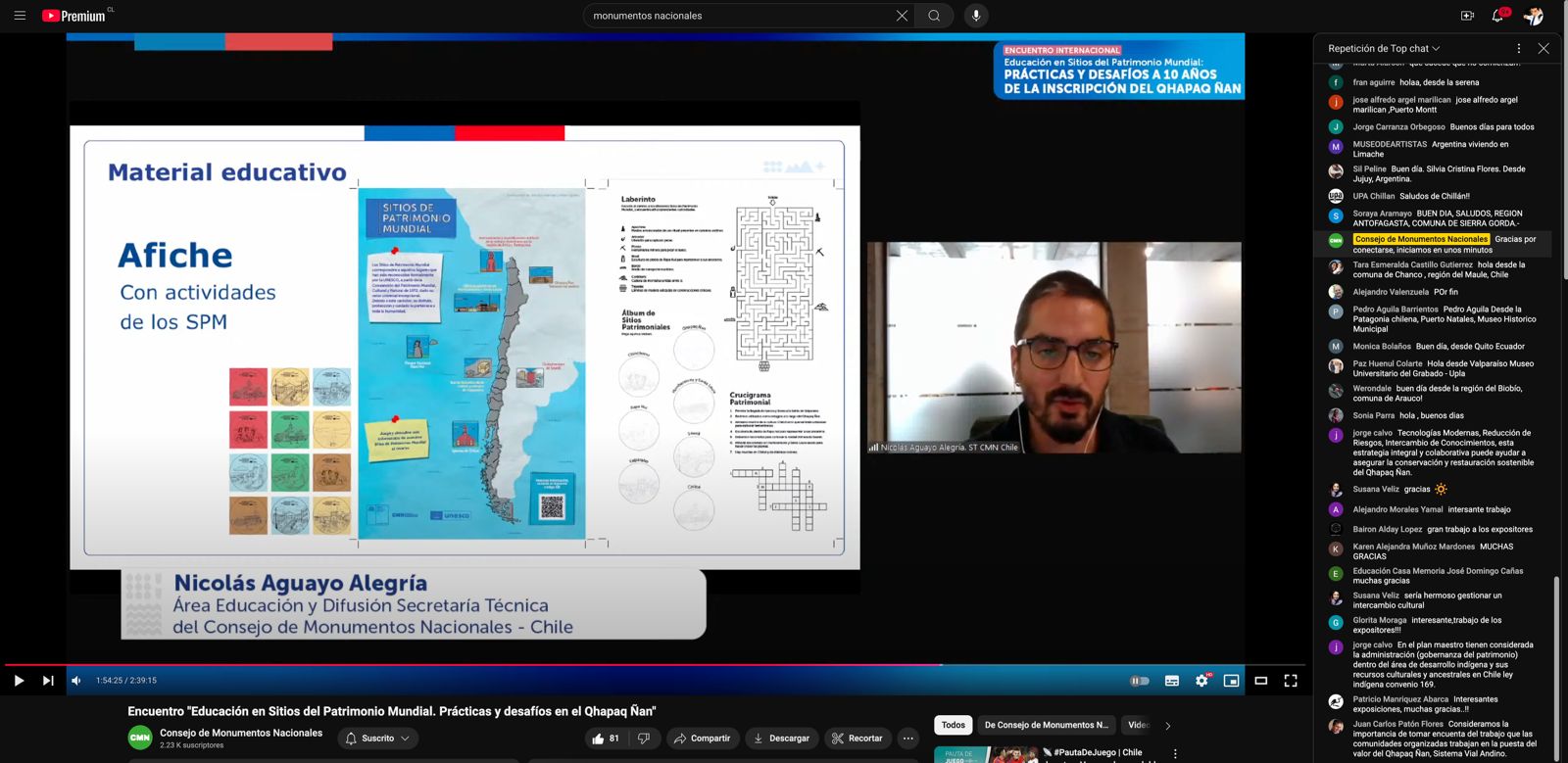This screenshot has width=1568, height=763.
Task: Switch to theater mode view
Action: coord(1261,681)
